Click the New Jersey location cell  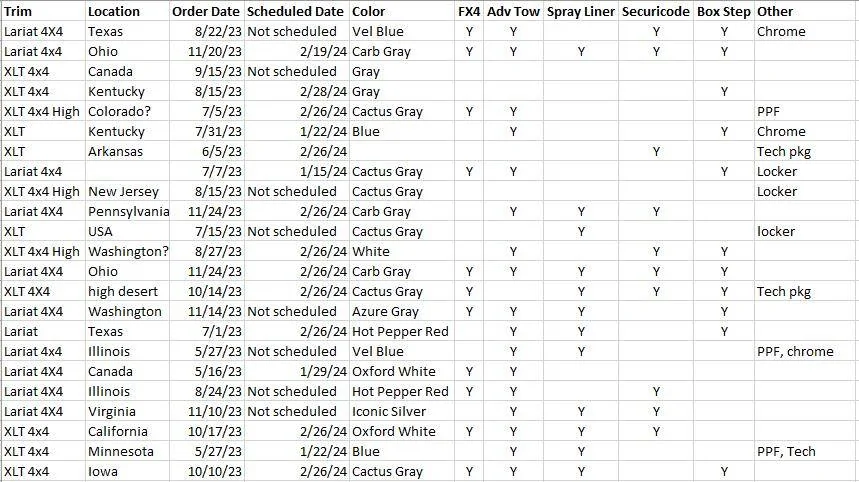coord(127,192)
